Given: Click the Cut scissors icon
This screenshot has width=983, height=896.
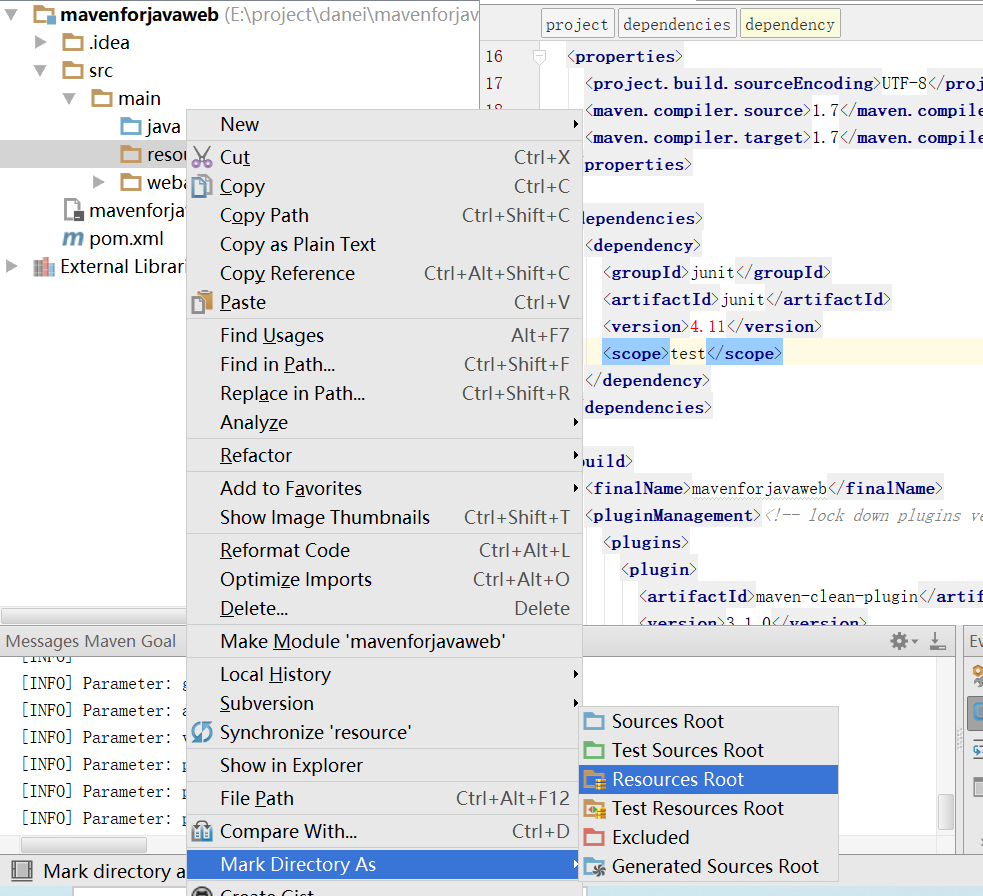Looking at the screenshot, I should (x=202, y=157).
